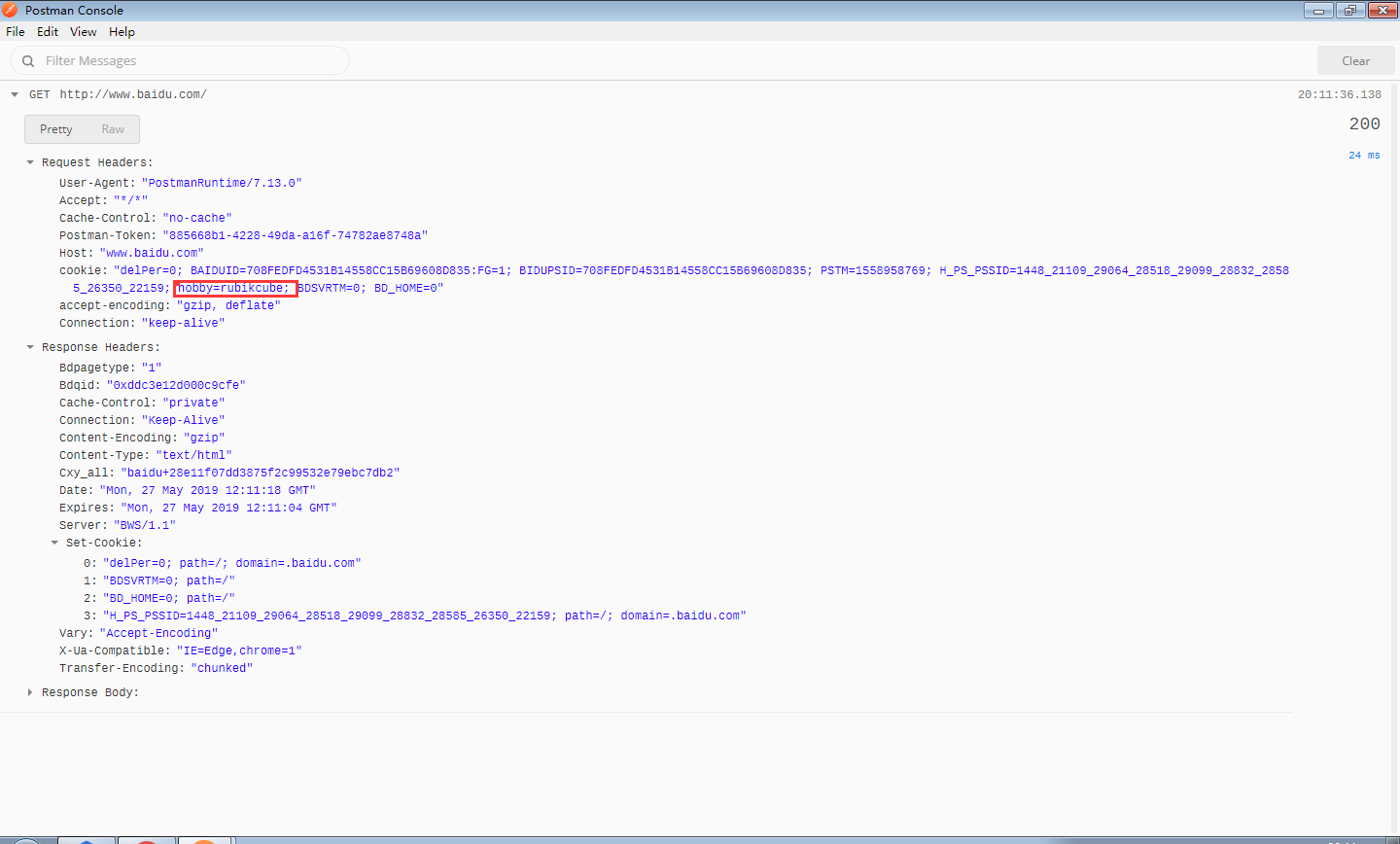This screenshot has width=1400, height=844.
Task: Switch to Pretty view
Action: pyautogui.click(x=56, y=129)
